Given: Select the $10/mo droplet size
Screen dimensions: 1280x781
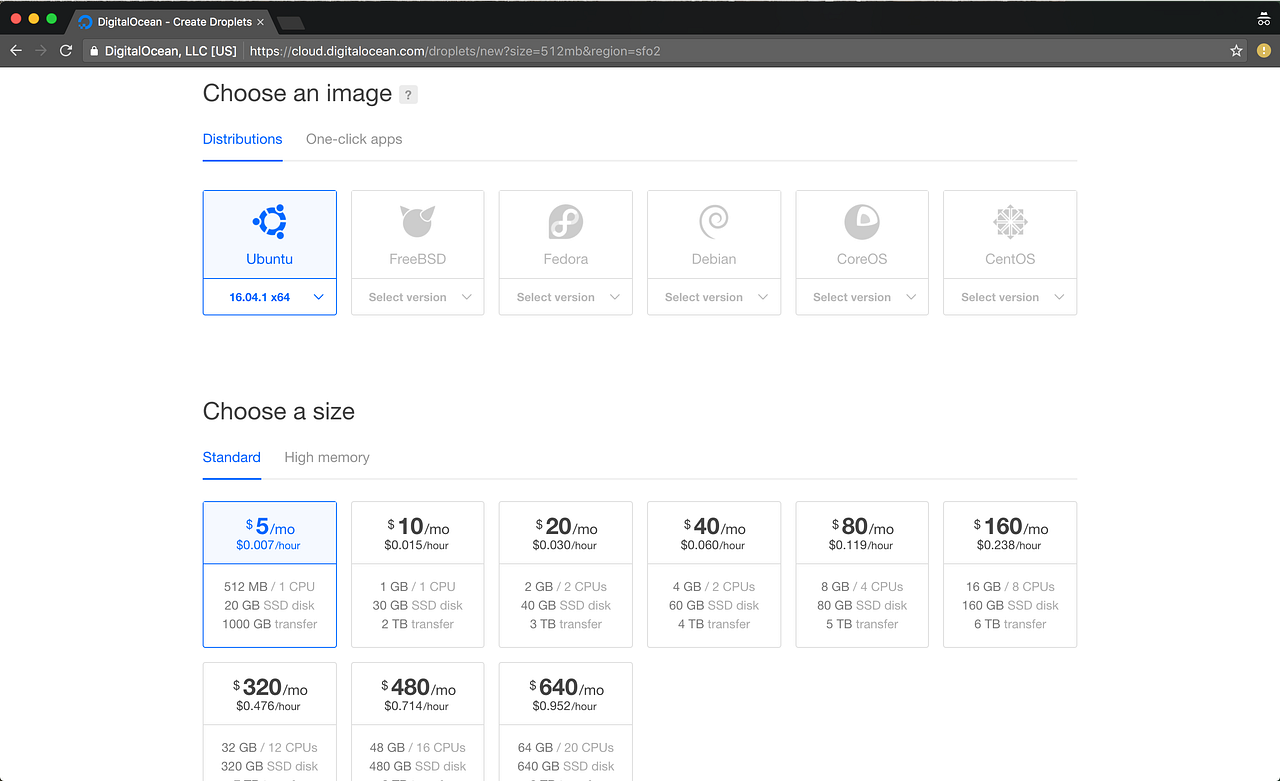Looking at the screenshot, I should click(x=417, y=574).
